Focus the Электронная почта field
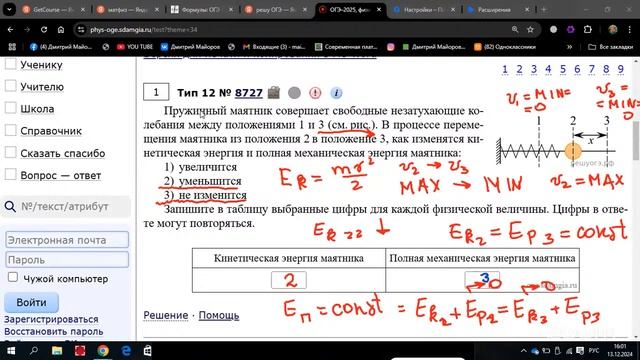Screen dimensions: 640x360 coord(67,240)
